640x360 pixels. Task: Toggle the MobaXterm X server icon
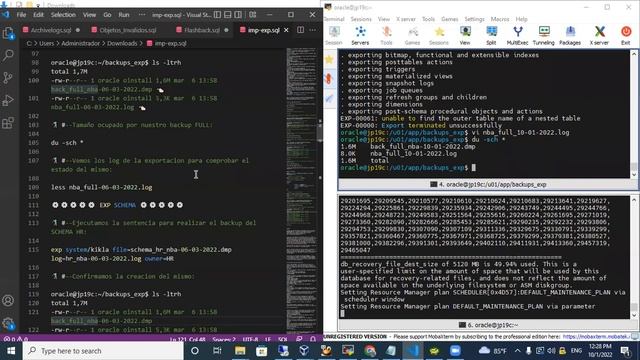click(599, 36)
